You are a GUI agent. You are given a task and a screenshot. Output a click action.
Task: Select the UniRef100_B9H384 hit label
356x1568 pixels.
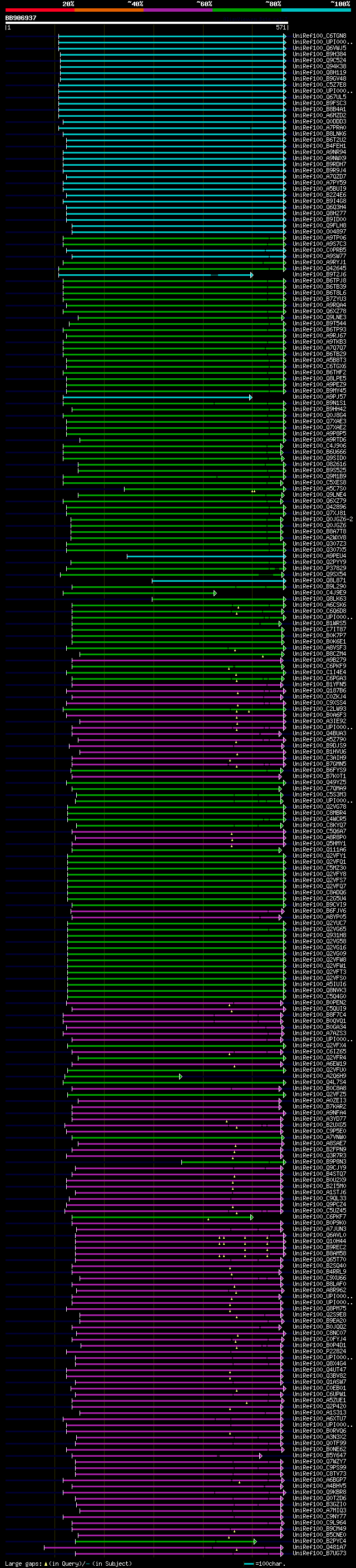click(x=319, y=54)
